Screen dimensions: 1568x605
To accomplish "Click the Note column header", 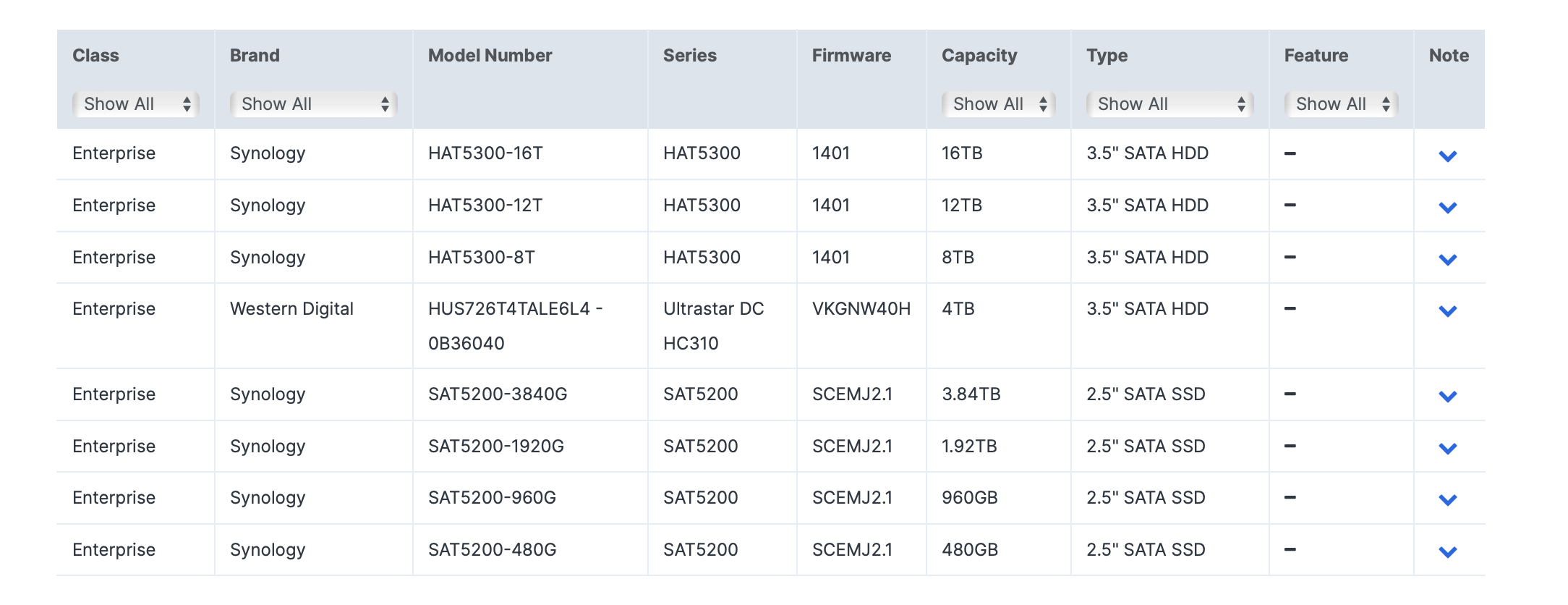I will [x=1449, y=56].
